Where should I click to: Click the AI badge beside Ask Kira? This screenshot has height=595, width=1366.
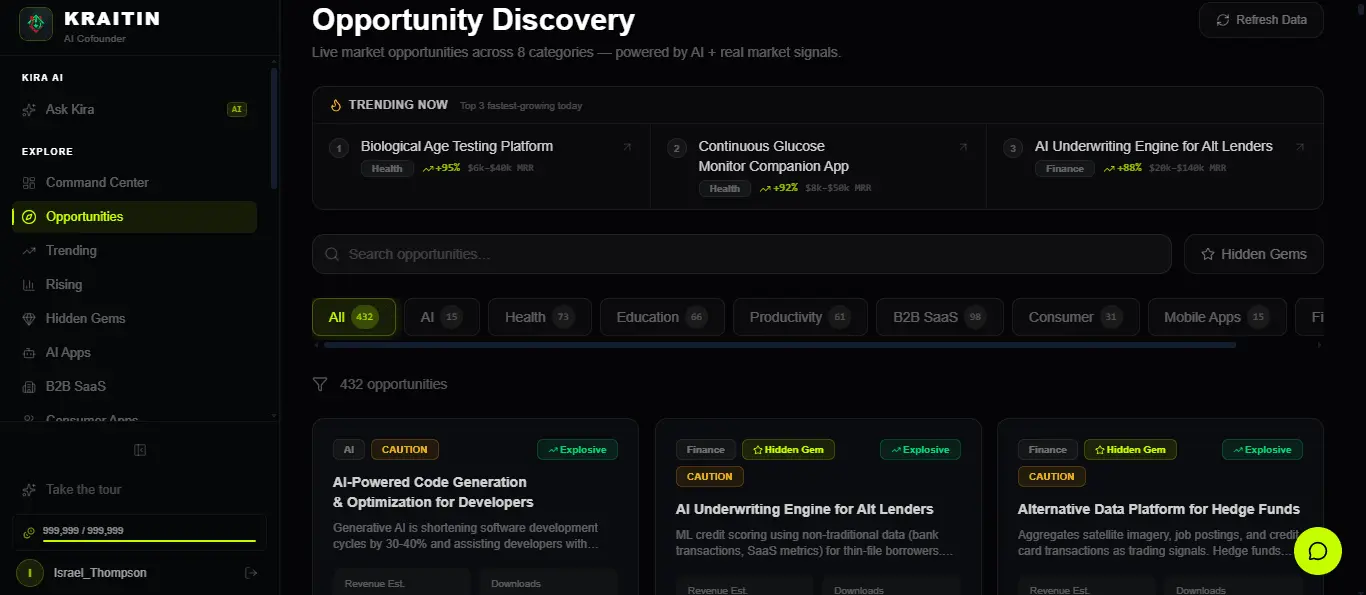tap(236, 109)
